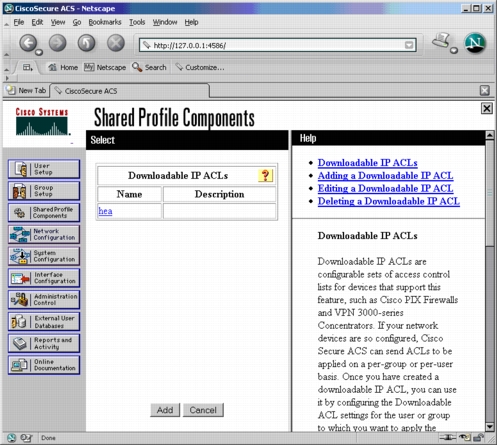Open Shared Profile Components in sidebar

44,213
